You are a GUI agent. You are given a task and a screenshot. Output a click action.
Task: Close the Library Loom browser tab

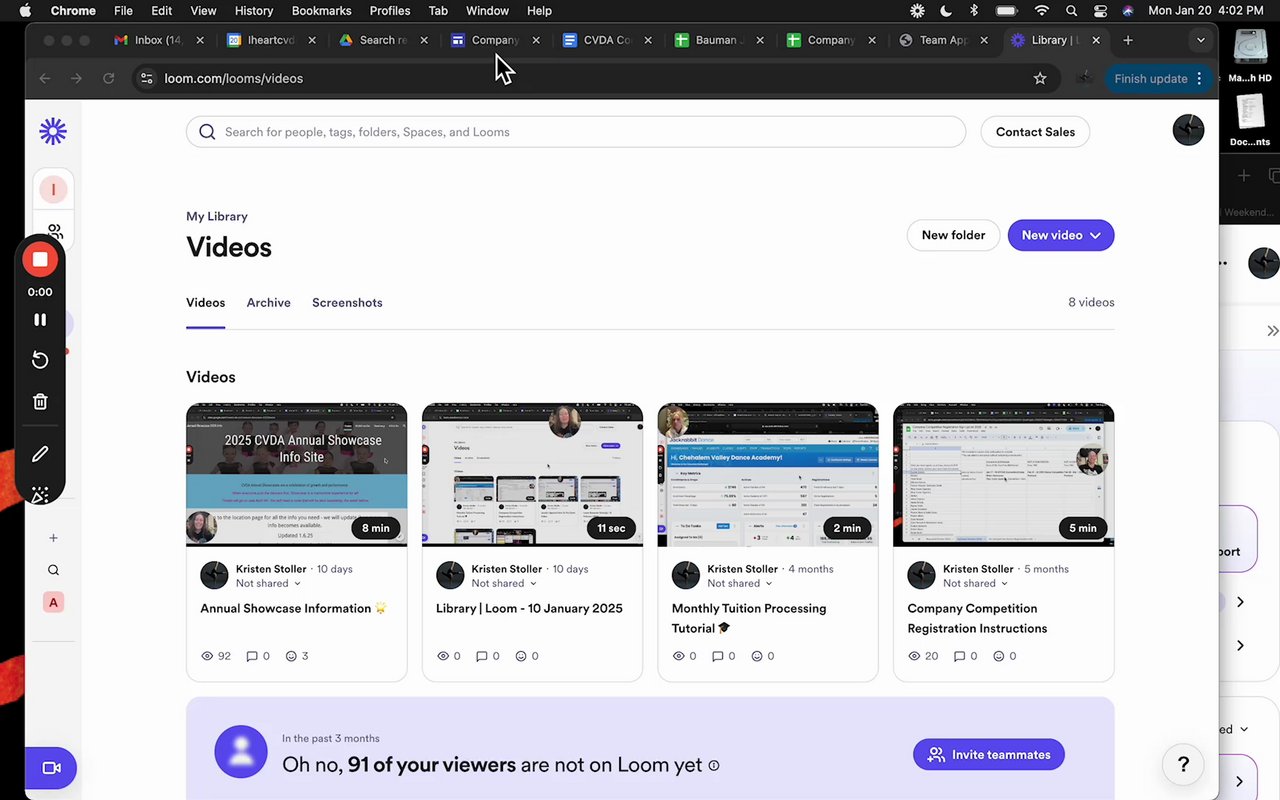(1096, 40)
